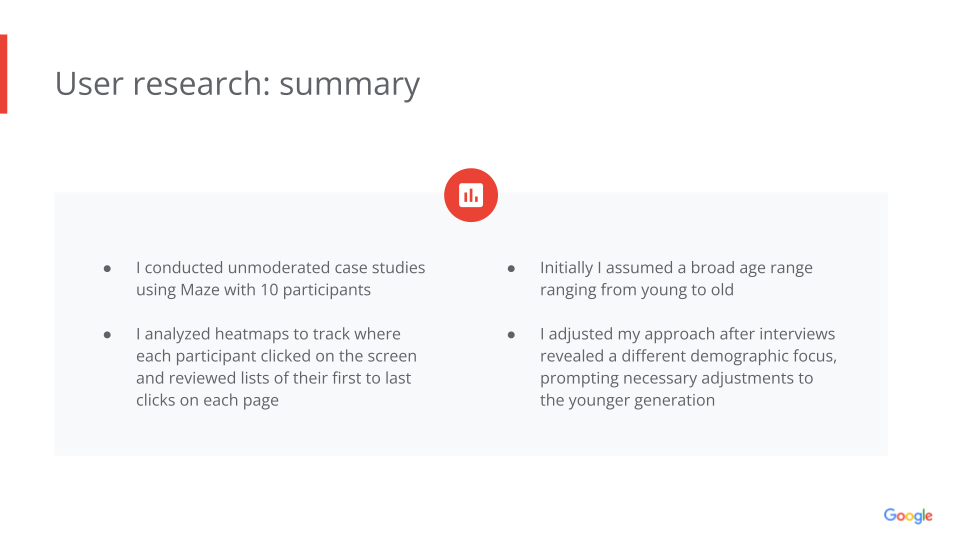960x540 pixels.
Task: Select the heatmaps analysis paragraph
Action: (x=276, y=367)
